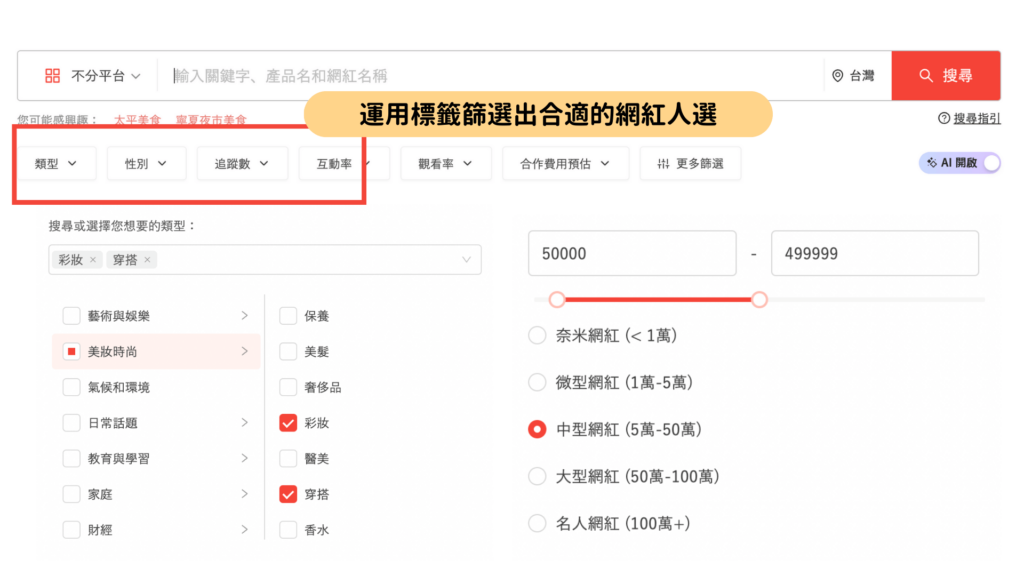Expand the 藝術與娛樂 category arrow
This screenshot has width=1024, height=576.
245,316
